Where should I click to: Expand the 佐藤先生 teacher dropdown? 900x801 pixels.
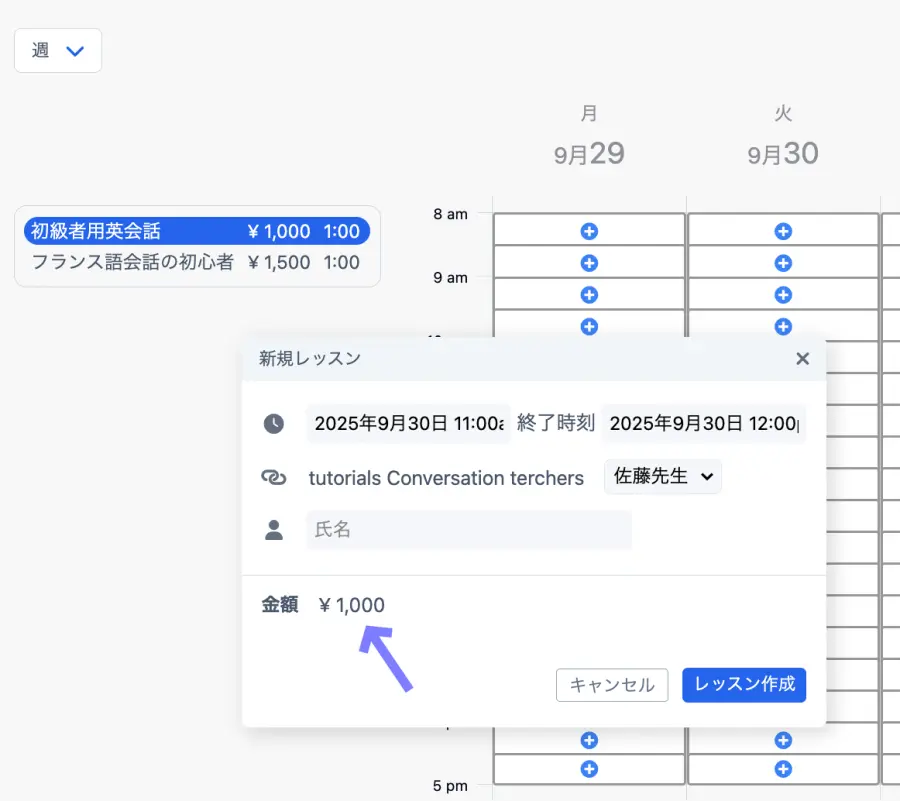[662, 477]
